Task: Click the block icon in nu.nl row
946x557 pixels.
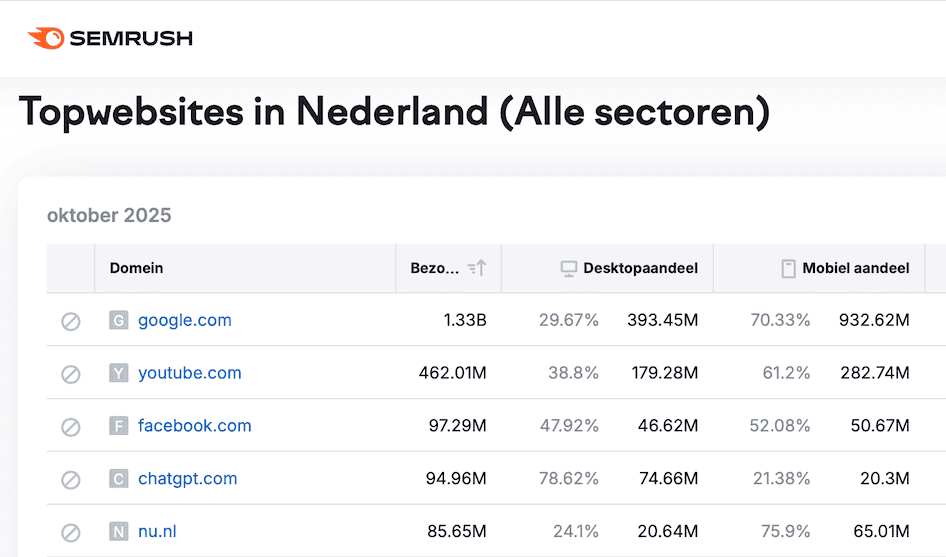Action: tap(71, 533)
